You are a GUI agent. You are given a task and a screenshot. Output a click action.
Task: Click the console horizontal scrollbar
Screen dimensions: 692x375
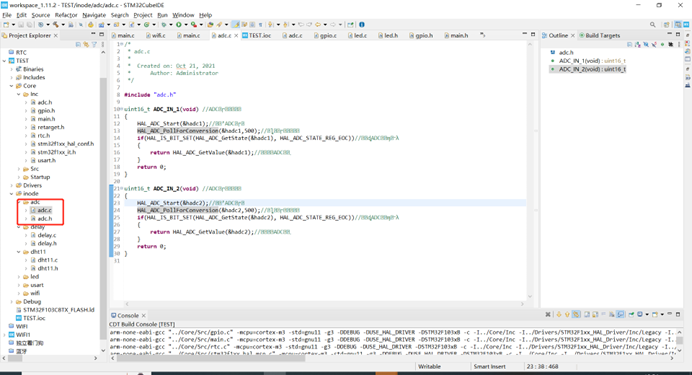coord(211,358)
